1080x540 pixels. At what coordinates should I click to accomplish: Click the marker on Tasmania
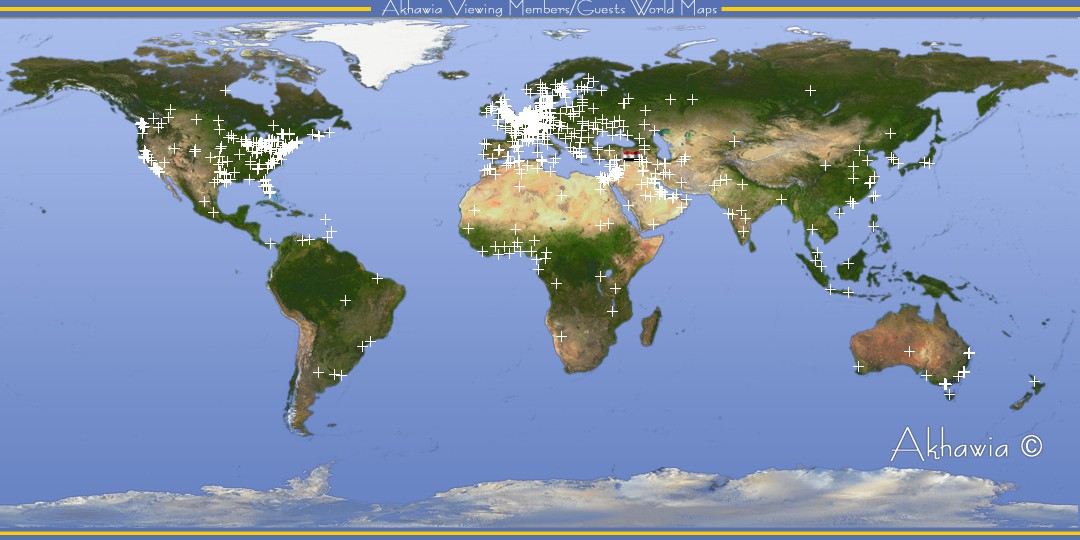[949, 394]
